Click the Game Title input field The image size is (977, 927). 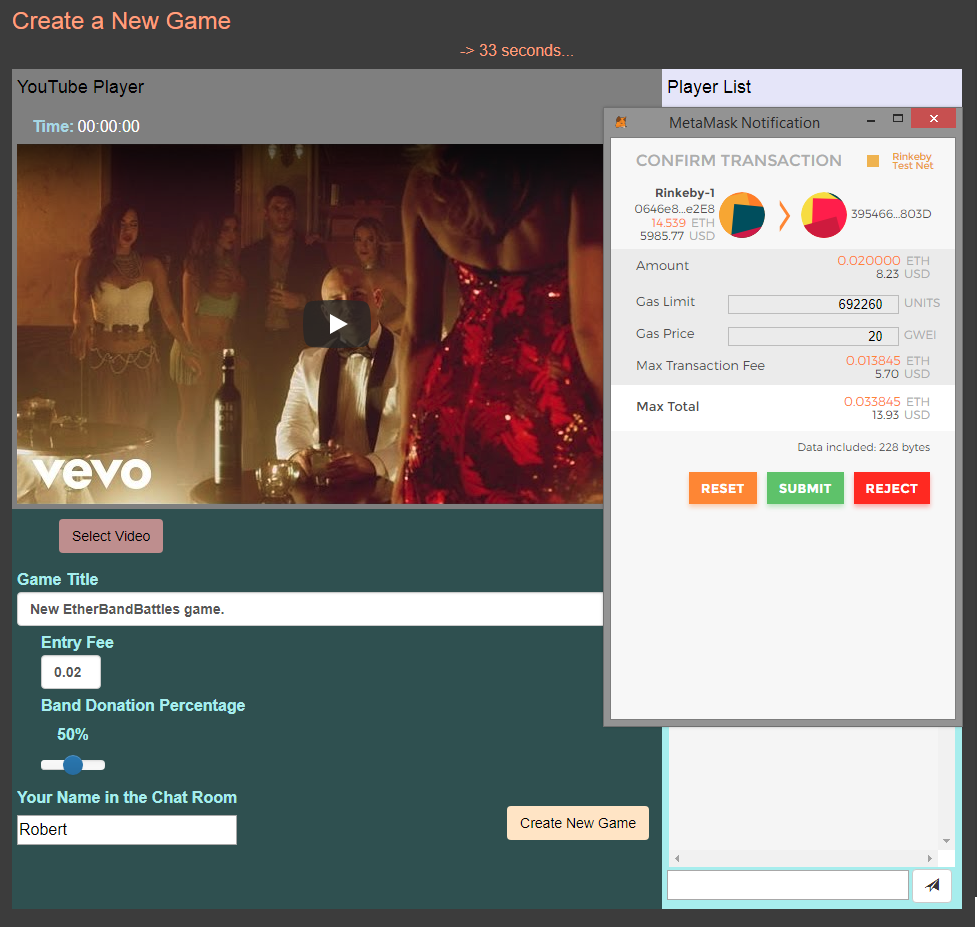310,609
